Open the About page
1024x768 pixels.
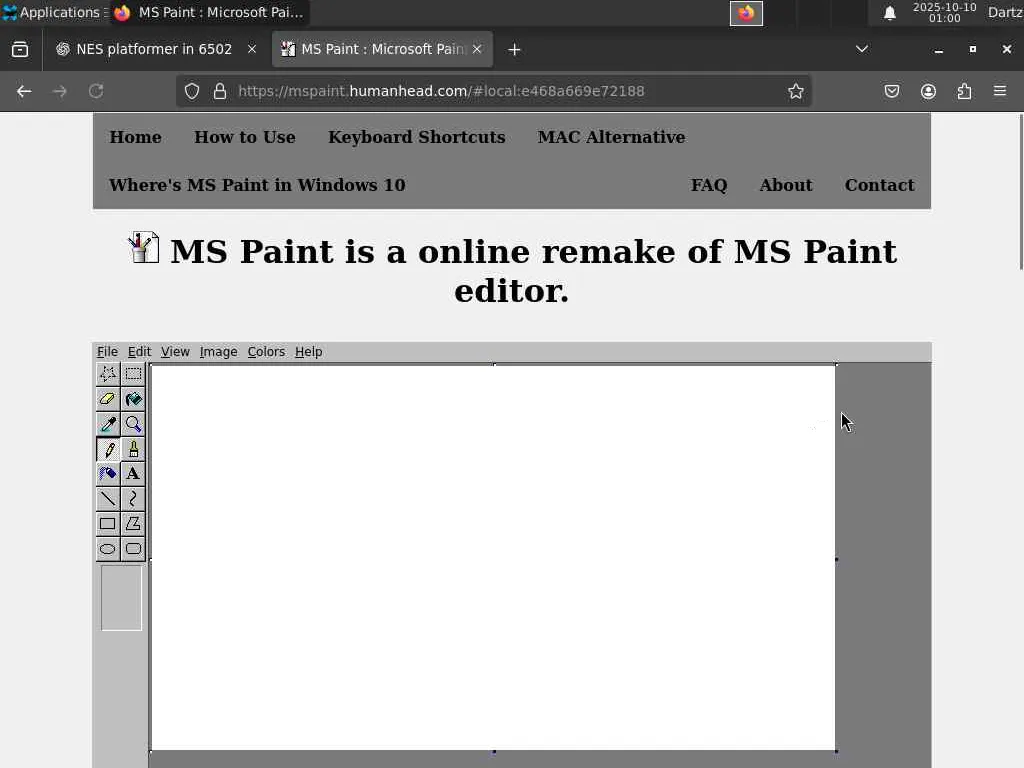coord(786,185)
